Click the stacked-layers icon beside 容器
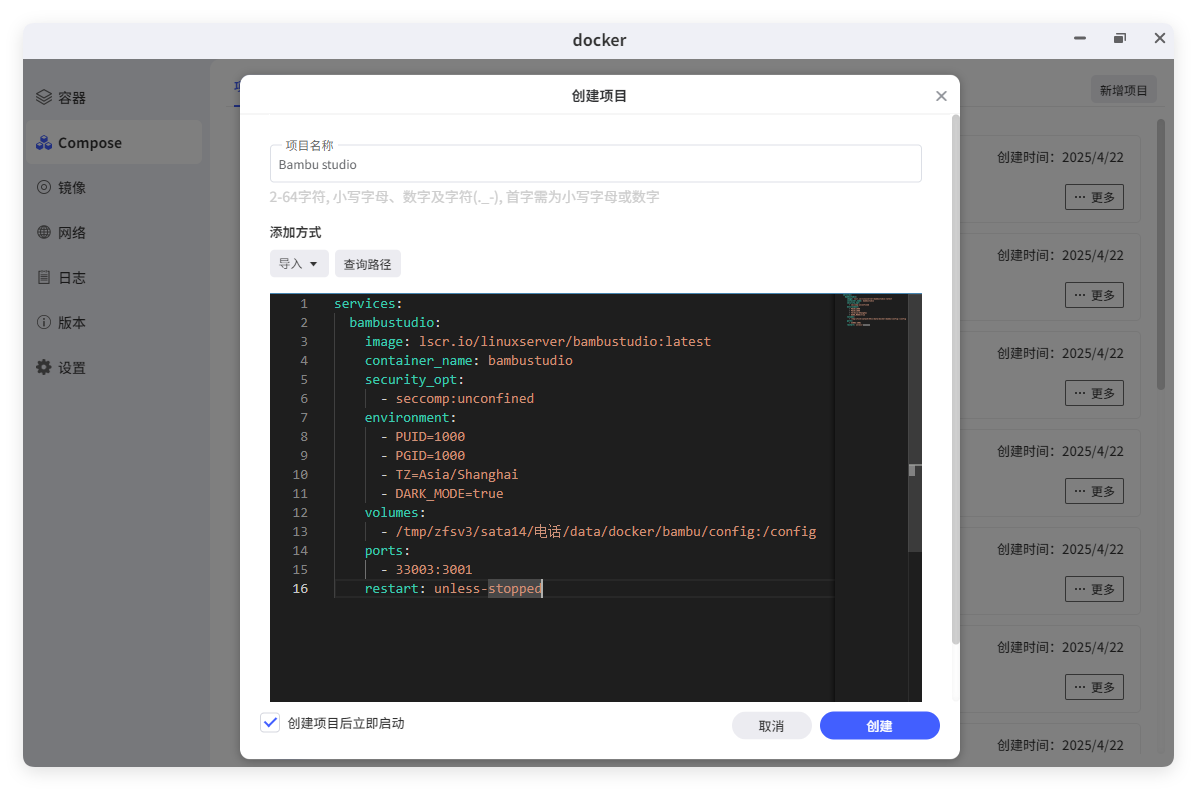 tap(44, 97)
